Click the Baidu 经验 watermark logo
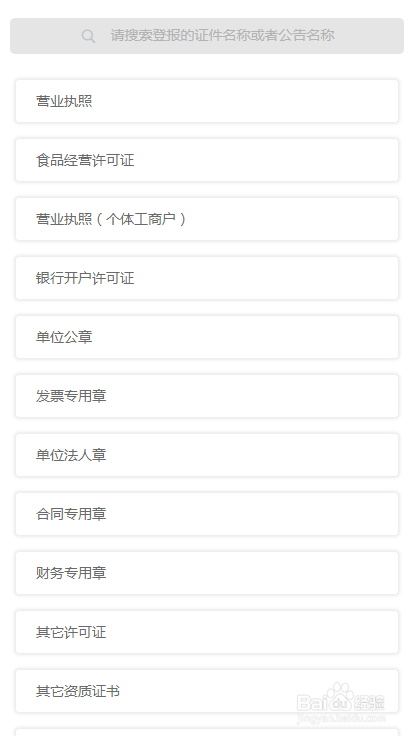This screenshot has height=736, width=414. click(x=341, y=702)
